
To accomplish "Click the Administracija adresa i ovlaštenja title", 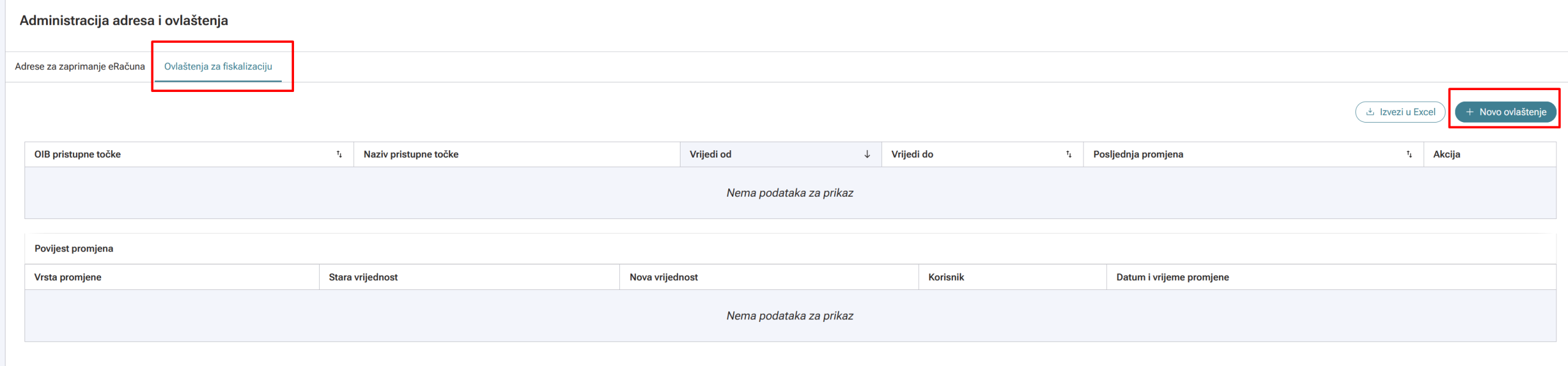I will pyautogui.click(x=124, y=20).
